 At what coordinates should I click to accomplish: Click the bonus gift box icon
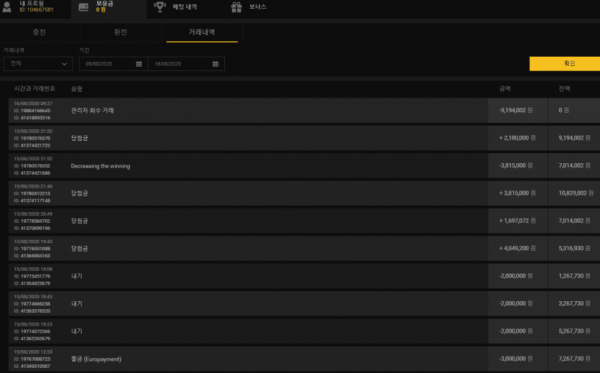click(x=236, y=7)
